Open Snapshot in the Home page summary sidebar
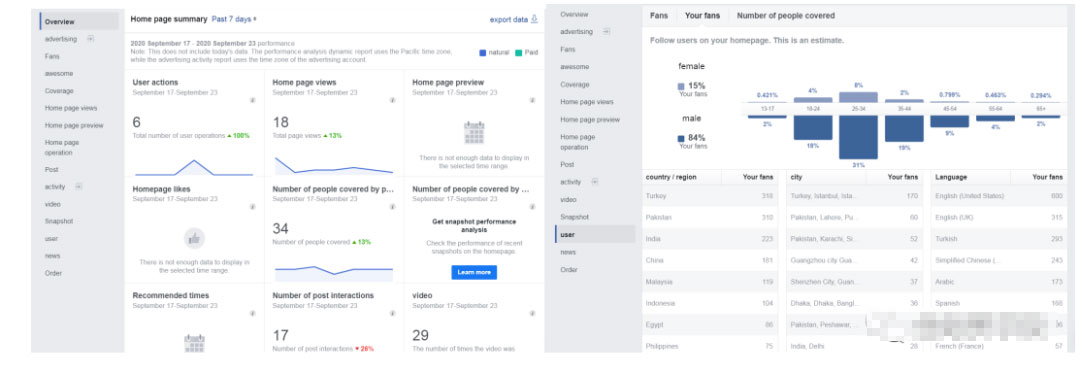Screen dimensions: 1080x374 coord(59,221)
